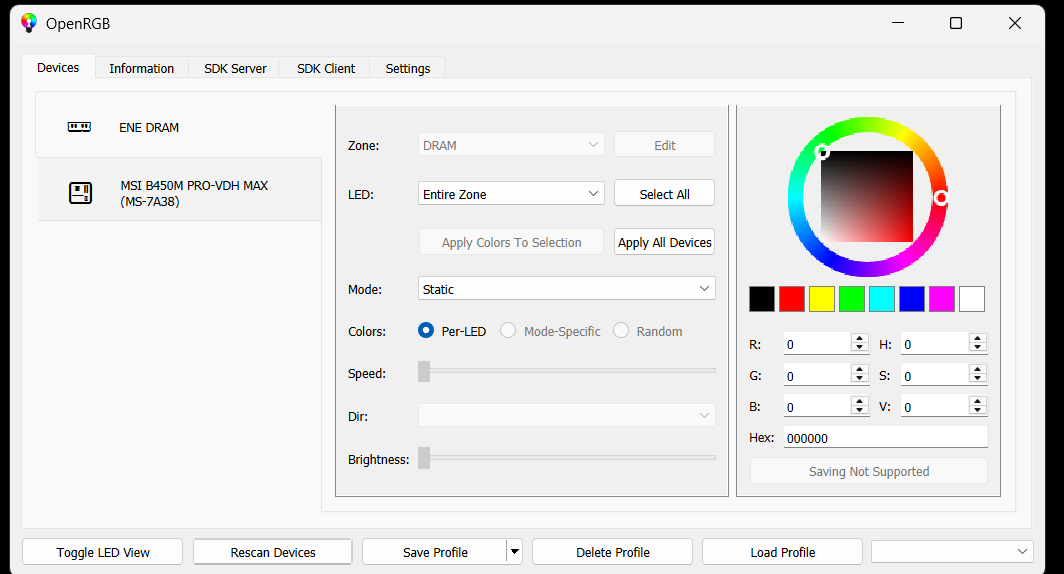Click the Saving Not Supported button
The height and width of the screenshot is (574, 1064).
(869, 471)
